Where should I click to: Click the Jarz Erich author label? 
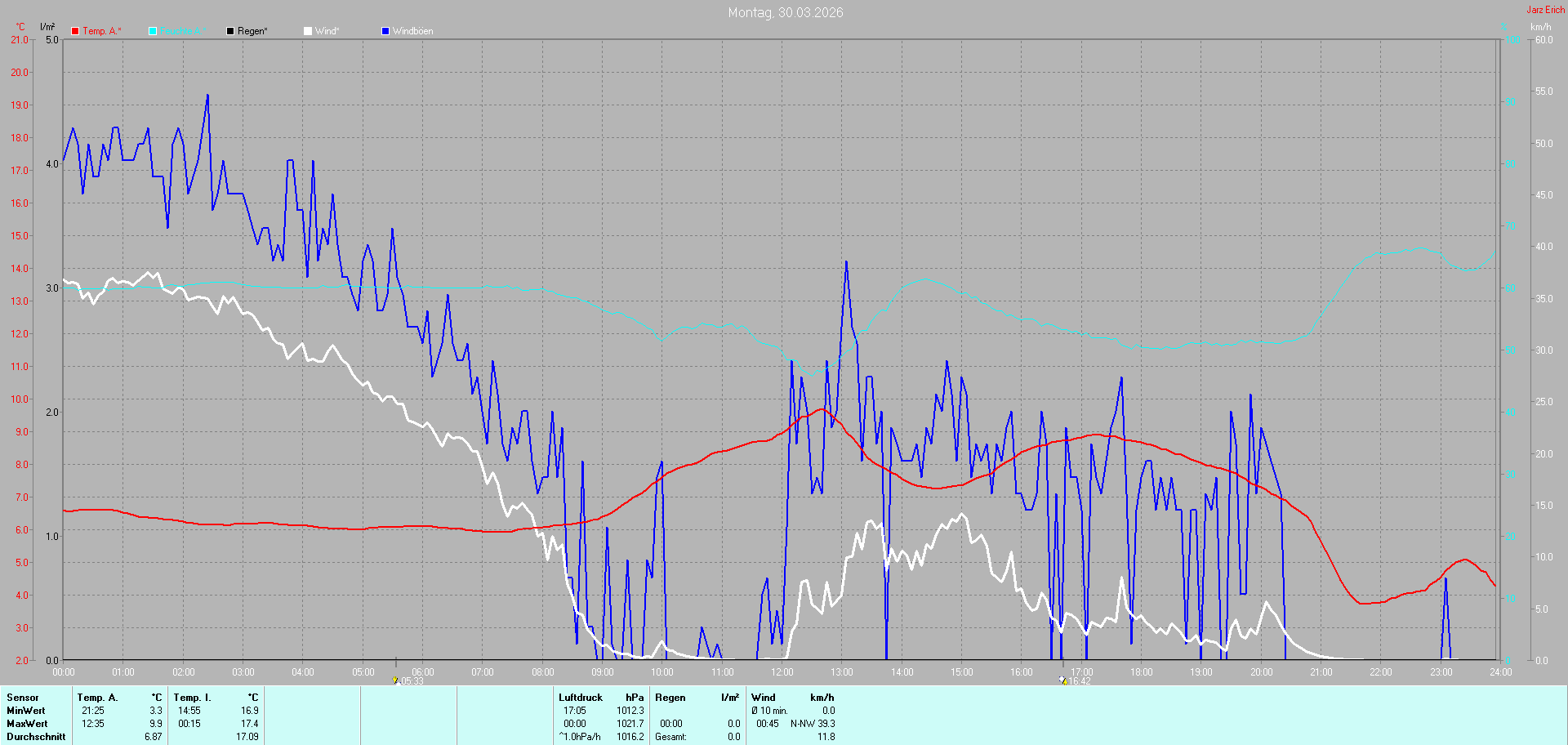pos(1545,10)
